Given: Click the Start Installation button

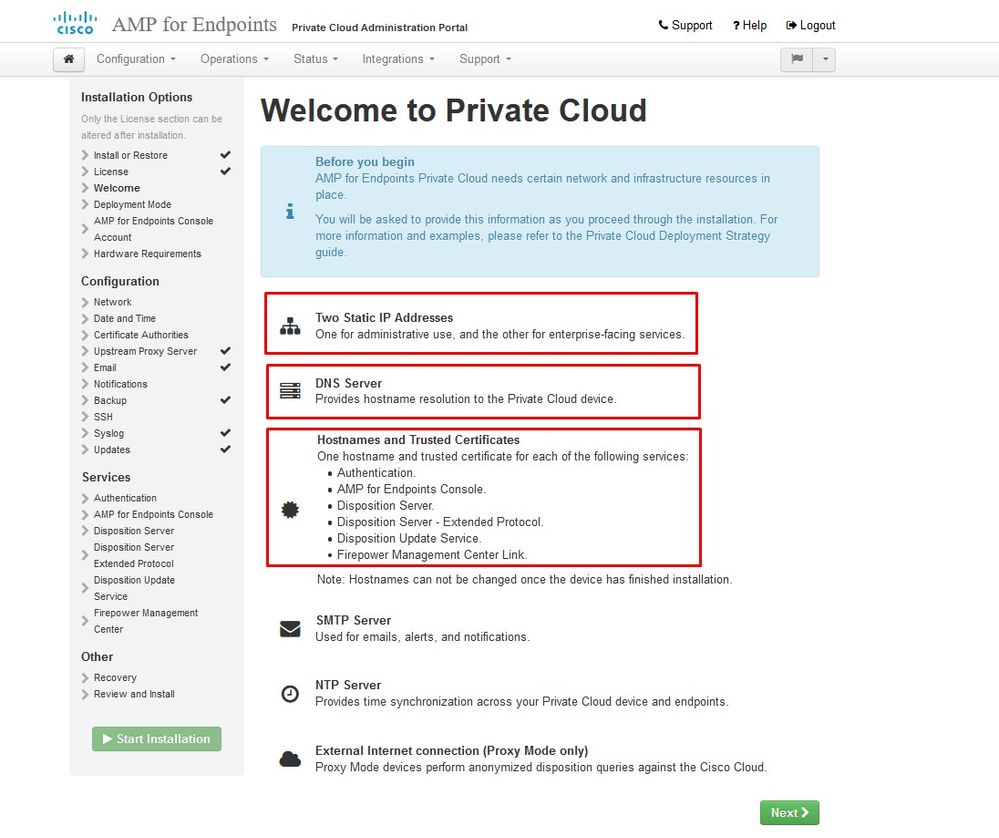Looking at the screenshot, I should [157, 739].
